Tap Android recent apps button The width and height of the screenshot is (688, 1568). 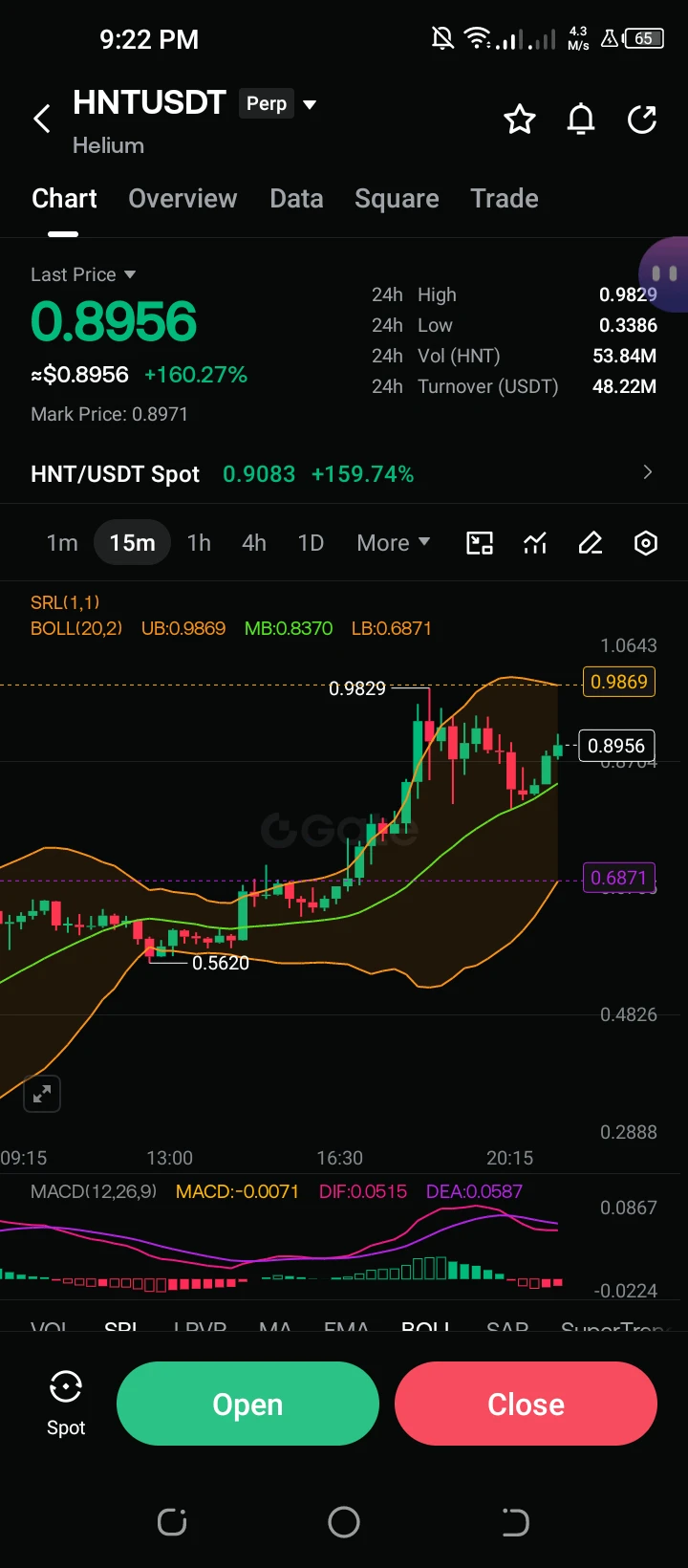(x=172, y=1522)
